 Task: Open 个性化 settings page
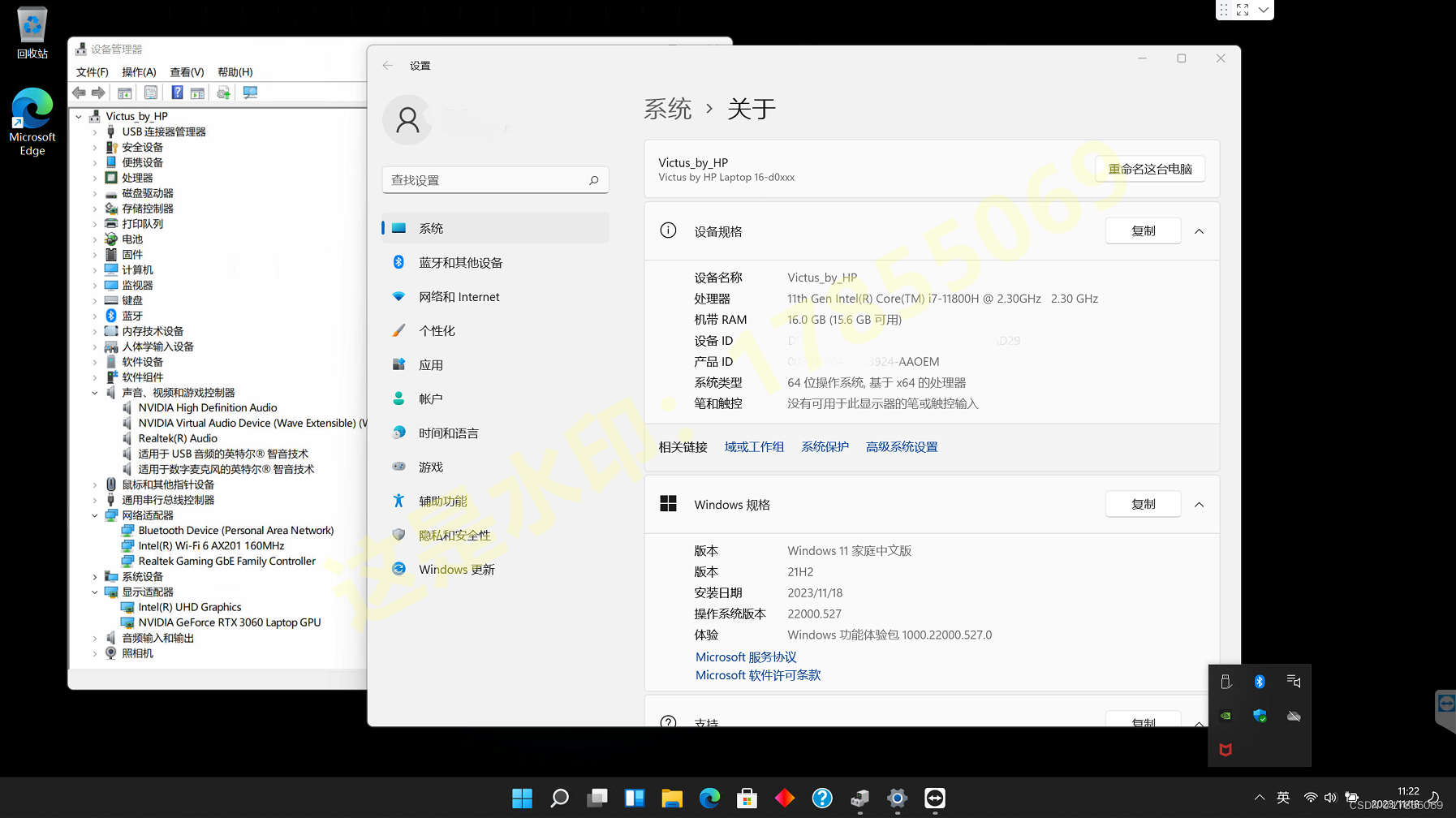495,330
